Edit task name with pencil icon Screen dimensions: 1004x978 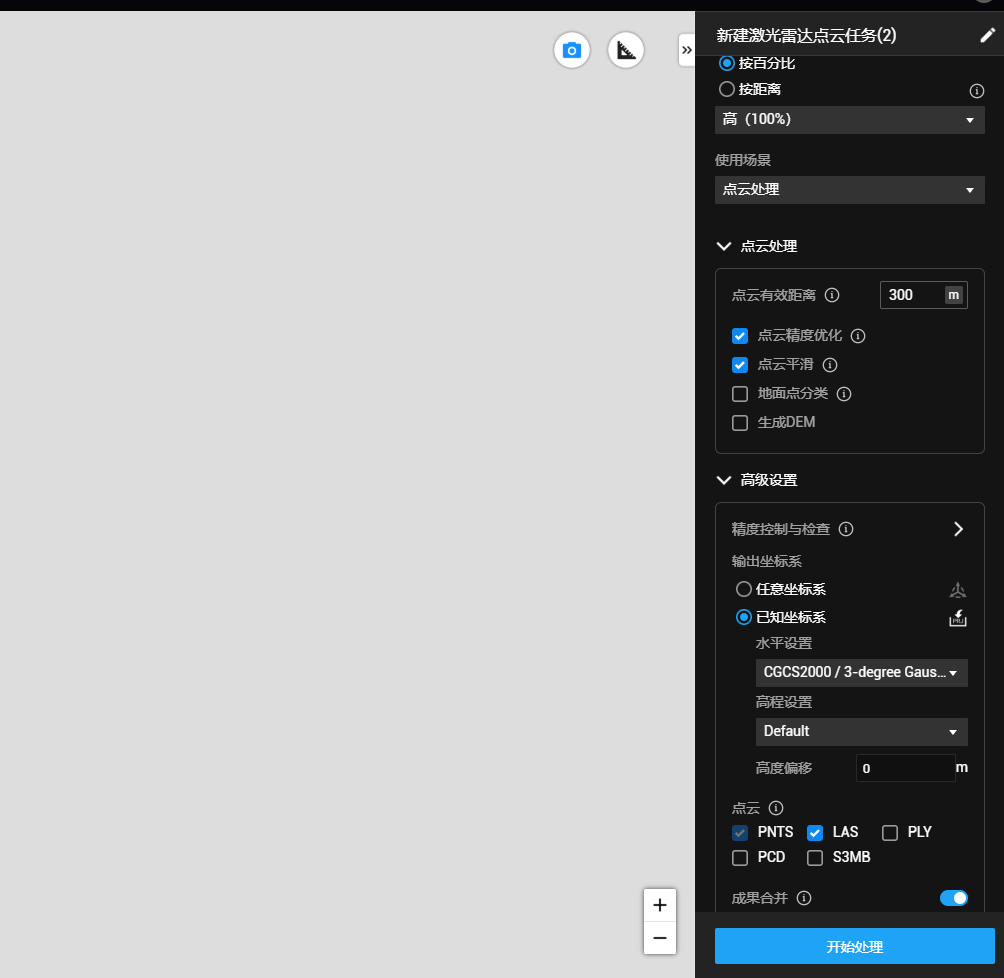point(987,35)
